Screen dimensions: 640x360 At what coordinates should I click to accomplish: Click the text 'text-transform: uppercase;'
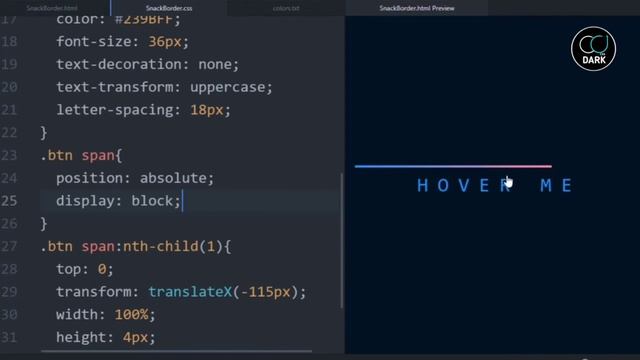coord(164,87)
